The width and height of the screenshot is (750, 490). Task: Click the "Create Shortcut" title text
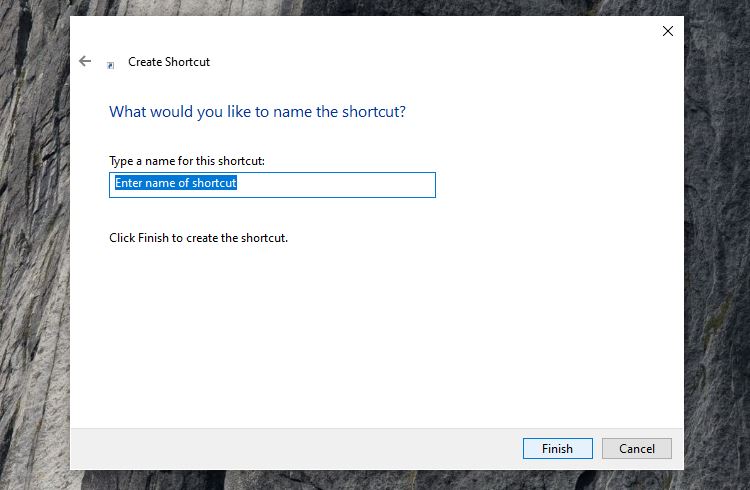tap(169, 62)
